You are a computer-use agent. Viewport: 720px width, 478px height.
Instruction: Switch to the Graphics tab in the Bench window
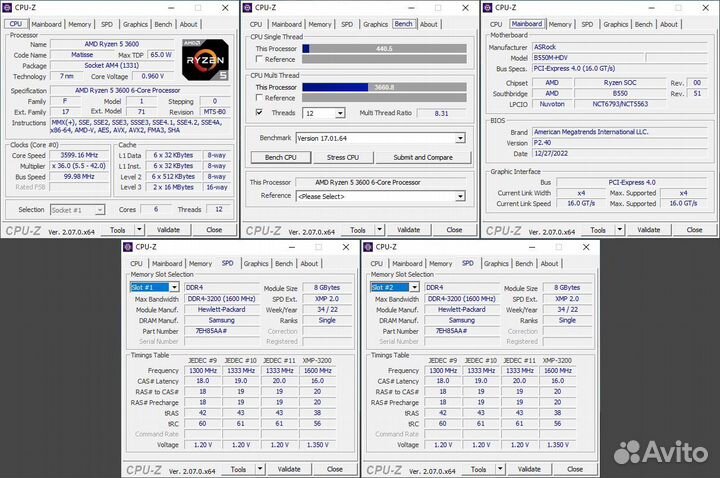375,24
